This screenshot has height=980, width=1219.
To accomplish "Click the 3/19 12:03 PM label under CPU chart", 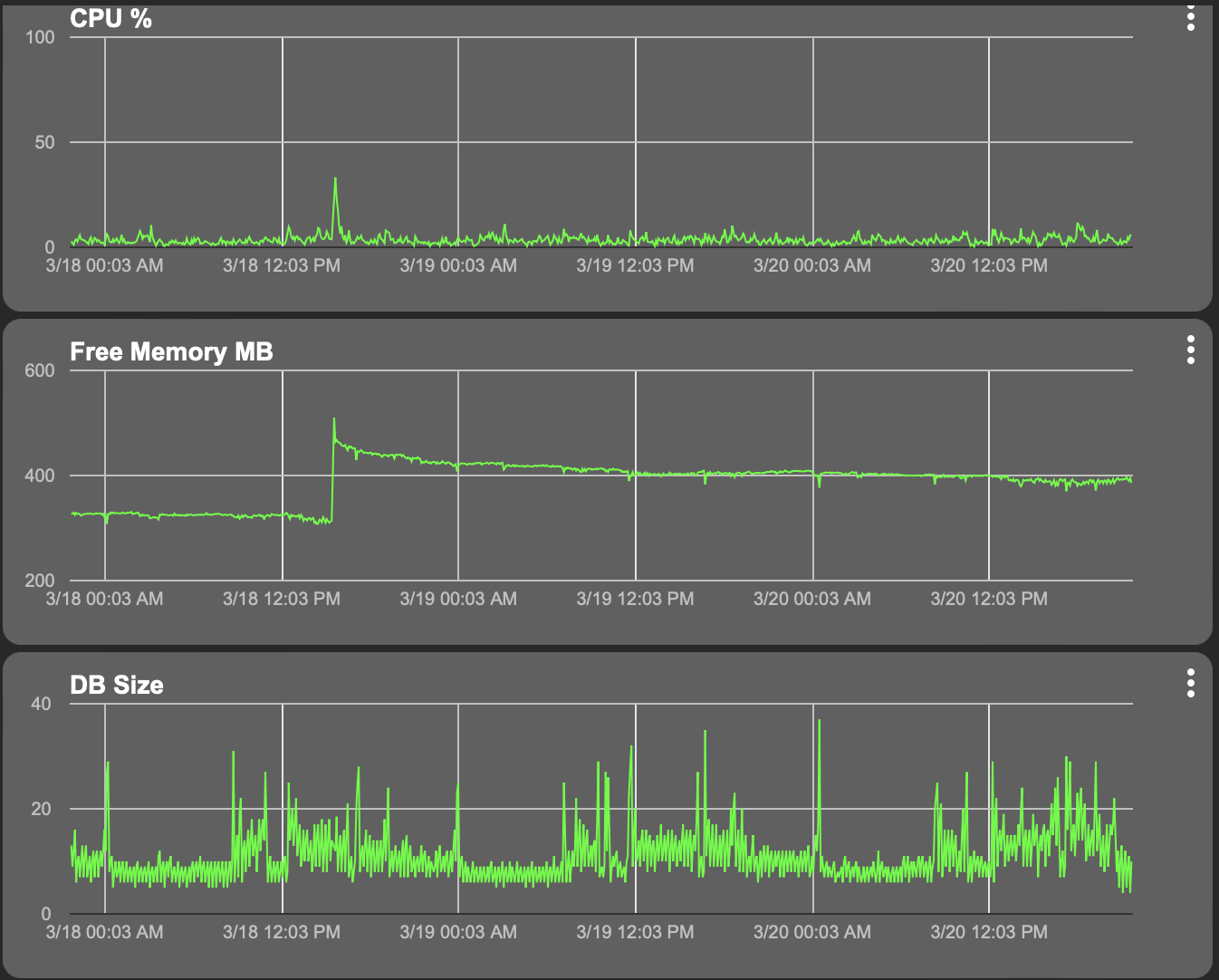I will pyautogui.click(x=635, y=265).
